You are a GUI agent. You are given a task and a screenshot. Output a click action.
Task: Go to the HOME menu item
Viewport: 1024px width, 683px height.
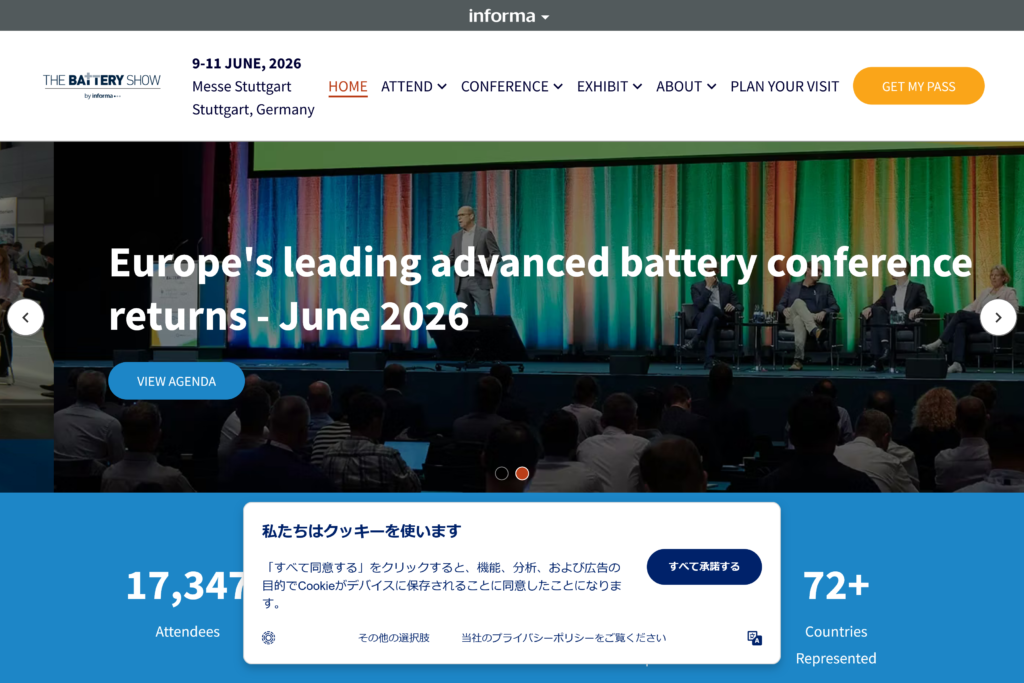(x=348, y=86)
